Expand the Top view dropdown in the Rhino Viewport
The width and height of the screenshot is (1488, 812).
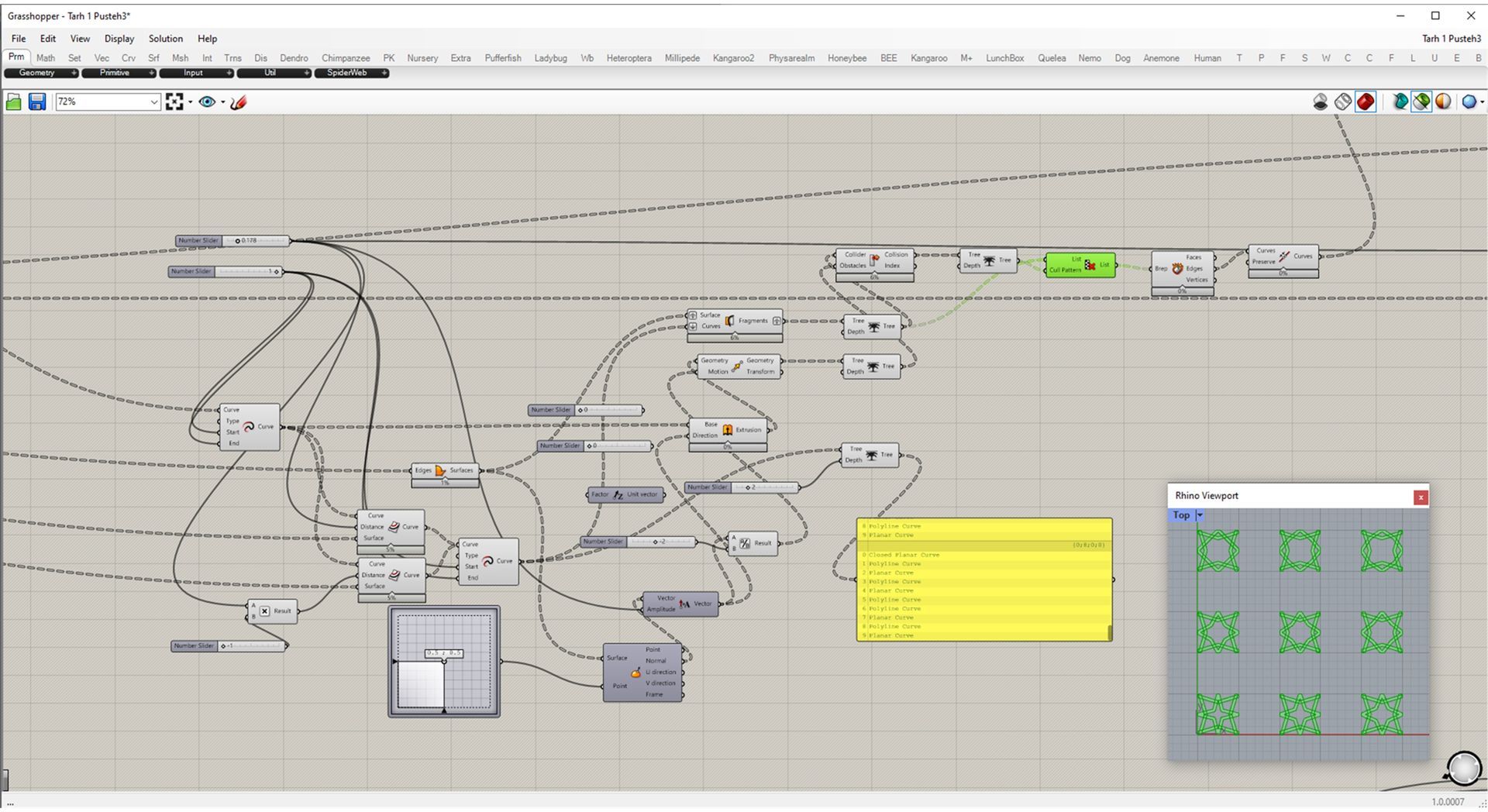click(x=1200, y=515)
